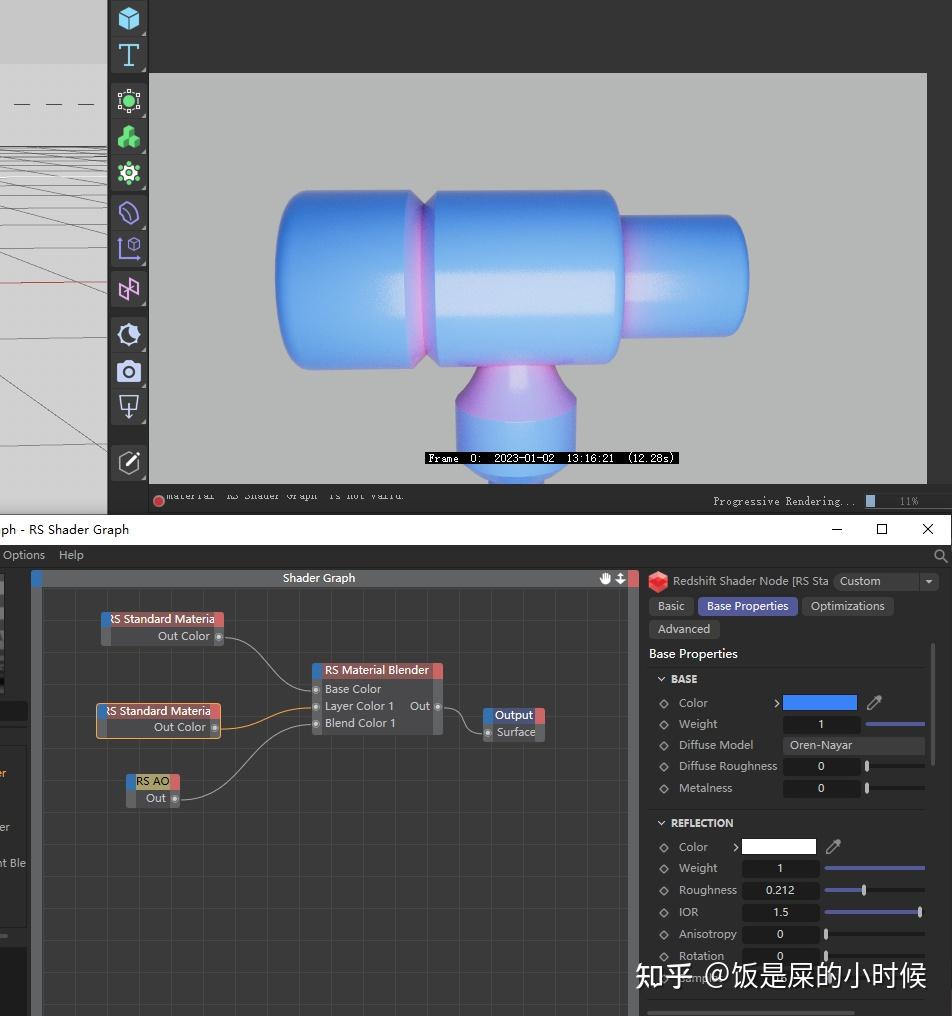The width and height of the screenshot is (952, 1016).
Task: Click the blue Base Color swatch
Action: pyautogui.click(x=819, y=703)
